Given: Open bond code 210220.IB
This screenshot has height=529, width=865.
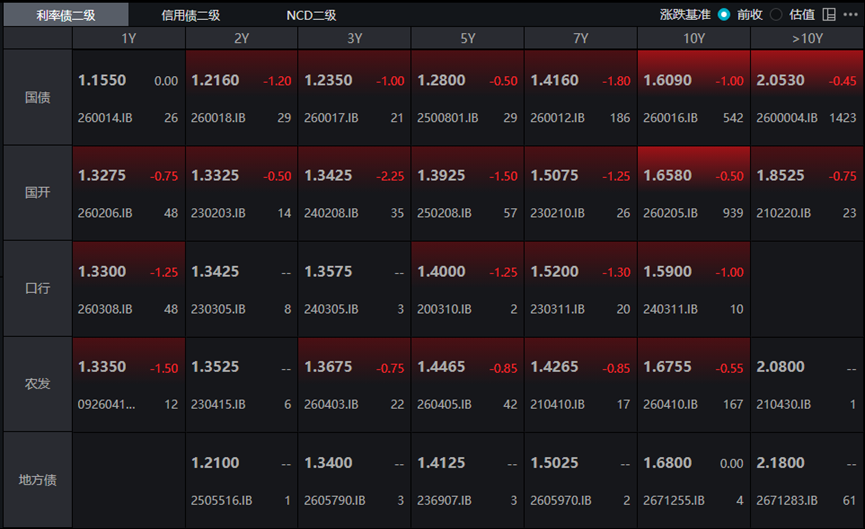Looking at the screenshot, I should 783,213.
